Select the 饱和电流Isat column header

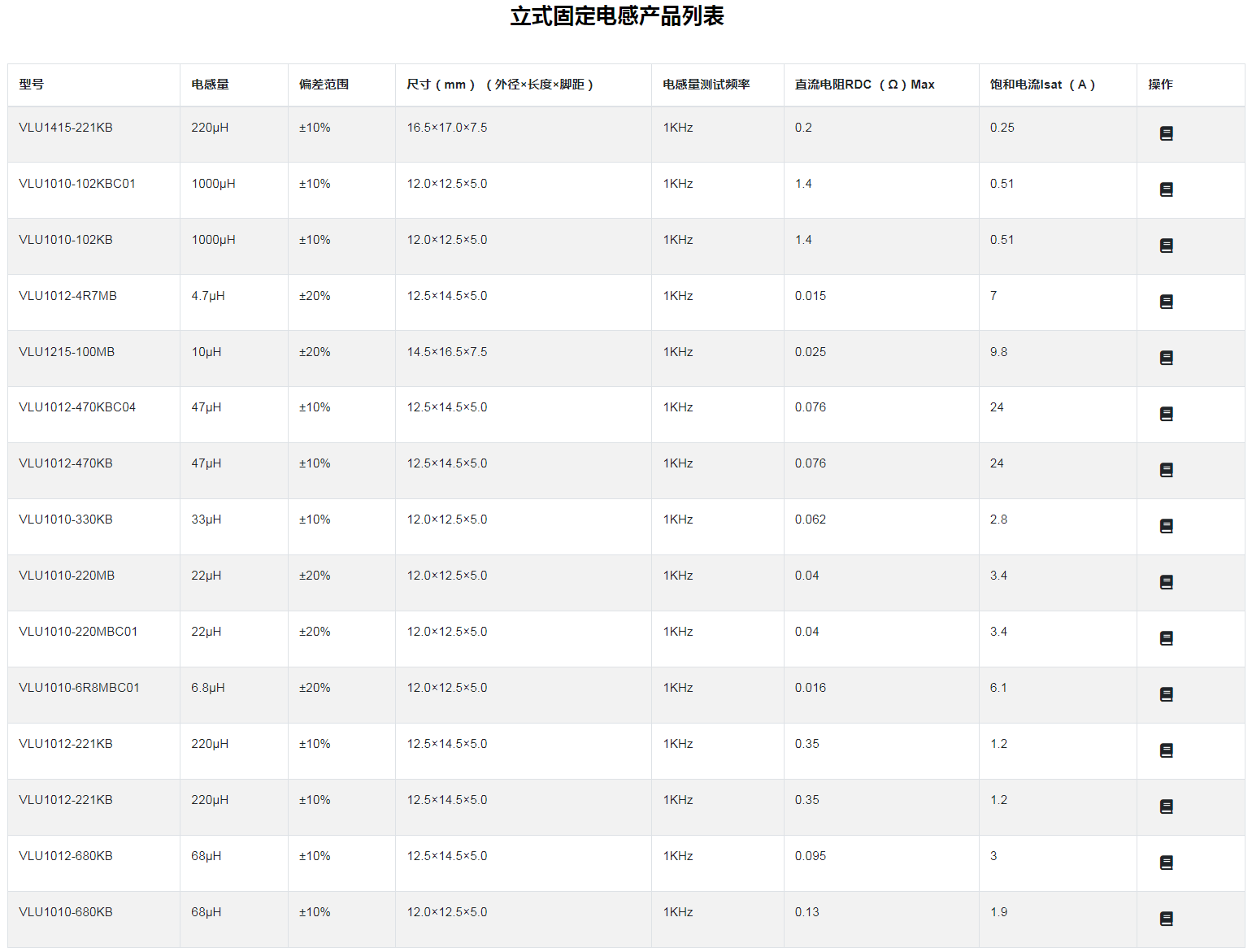(1042, 85)
